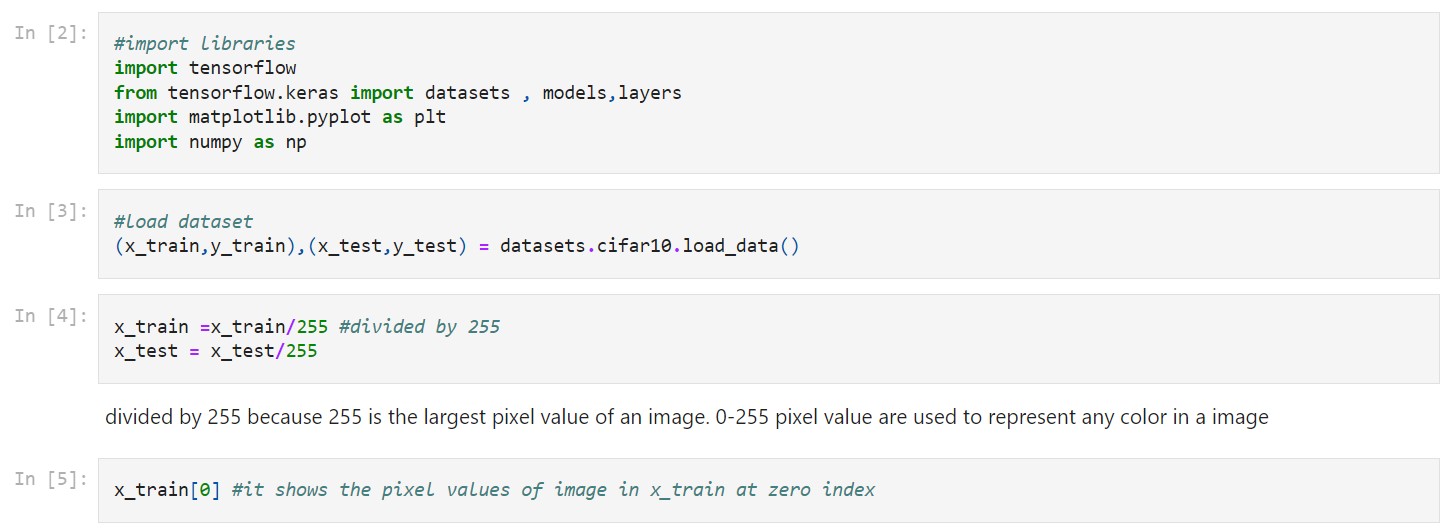Viewport: 1447px width, 529px height.
Task: Click "load_data()" at end of cell 3
Action: click(x=740, y=246)
